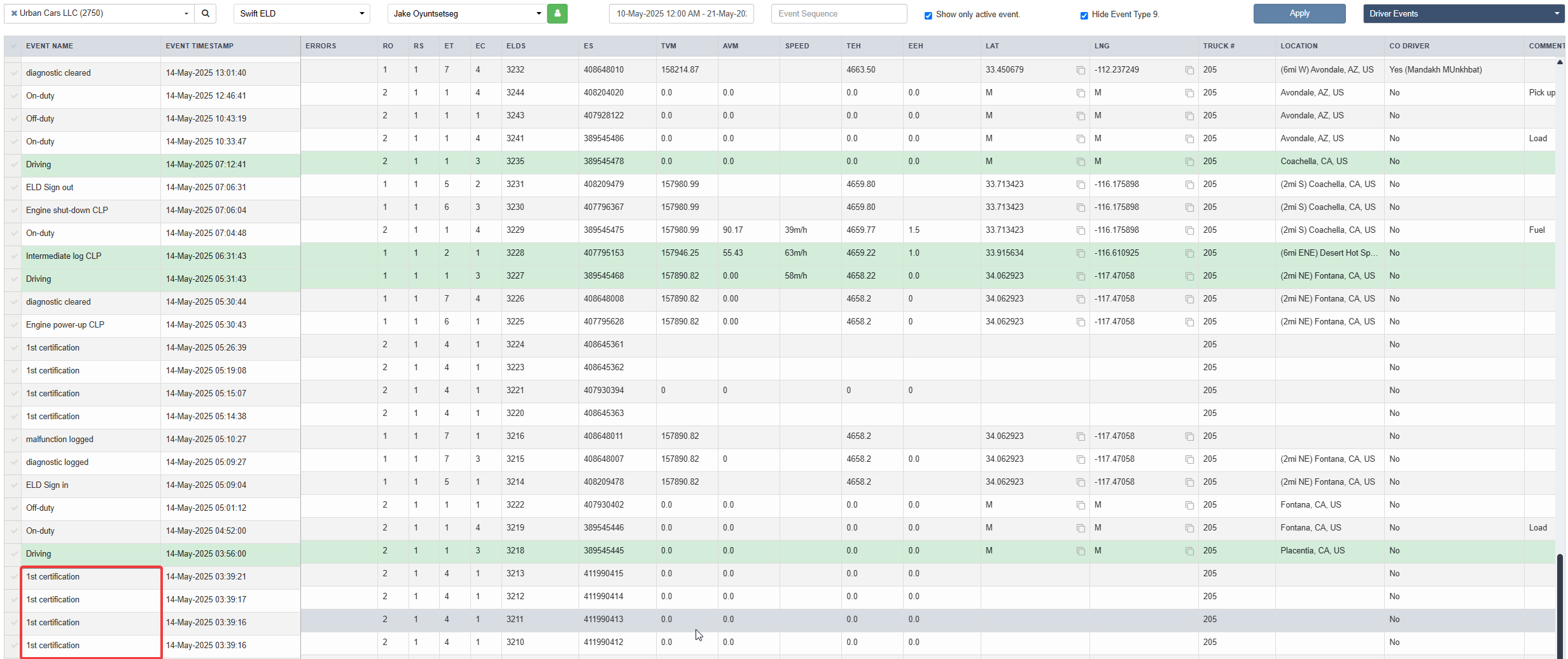Click the search magnifier icon next to company
Image resolution: width=1568 pixels, height=659 pixels.
206,13
